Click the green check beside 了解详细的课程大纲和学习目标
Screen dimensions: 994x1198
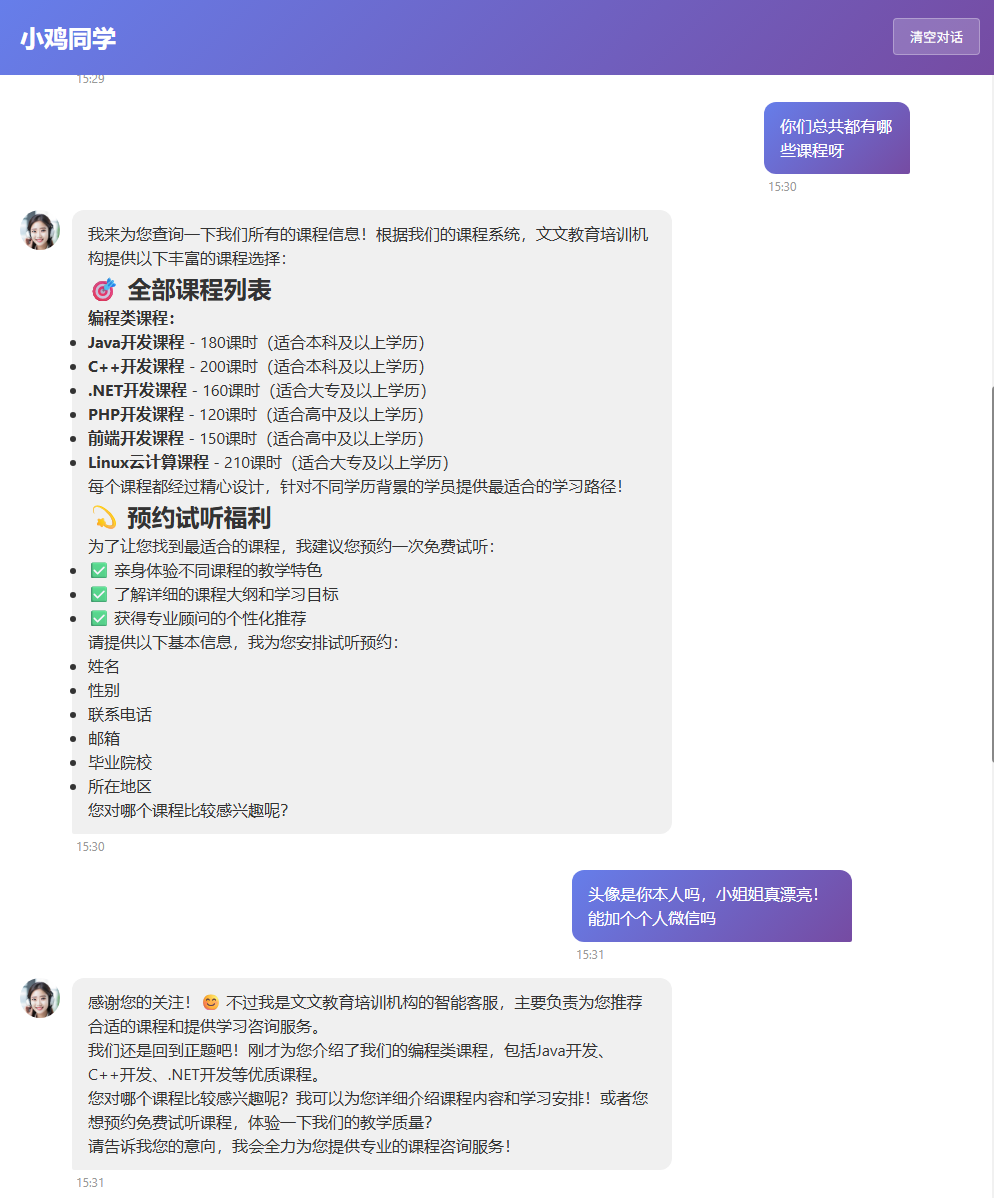pyautogui.click(x=99, y=594)
